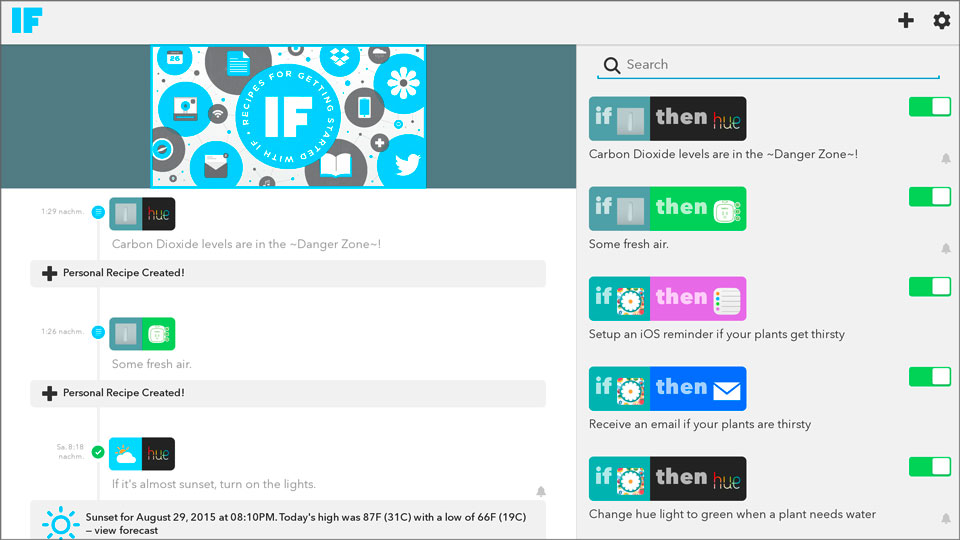Click bell icon beside Change hue light recipe
This screenshot has width=960, height=540.
coord(945,518)
